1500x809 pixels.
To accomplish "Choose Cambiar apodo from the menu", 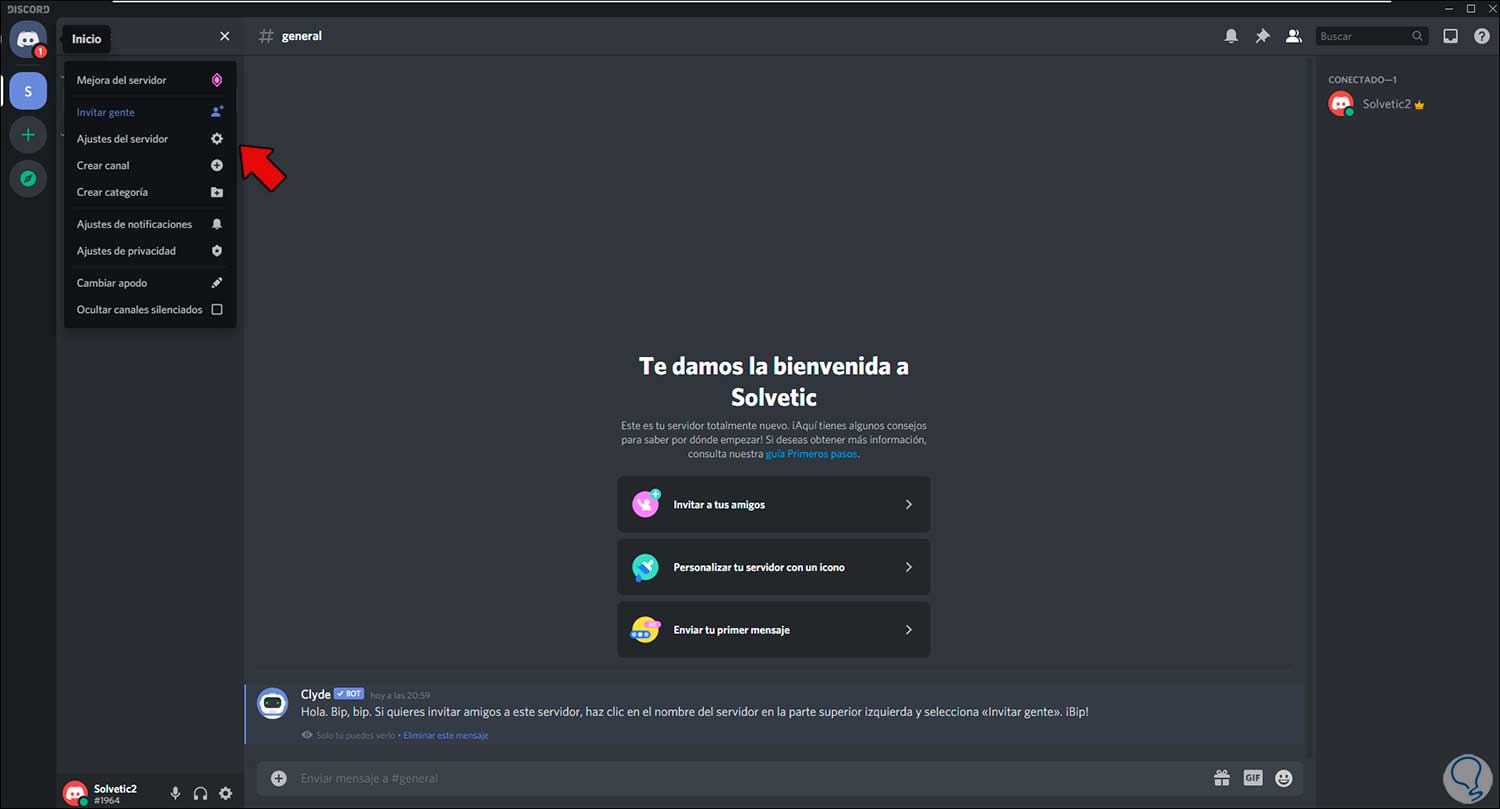I will pos(150,283).
